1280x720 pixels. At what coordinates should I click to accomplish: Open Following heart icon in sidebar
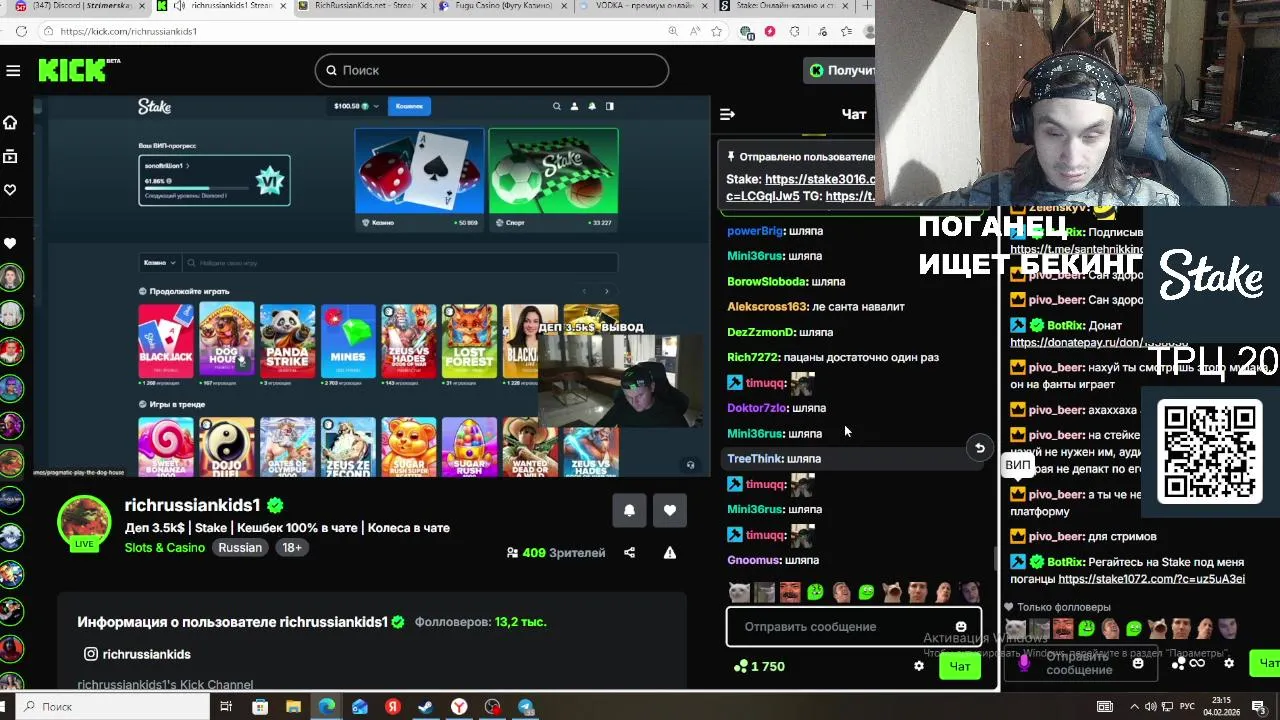click(x=10, y=190)
